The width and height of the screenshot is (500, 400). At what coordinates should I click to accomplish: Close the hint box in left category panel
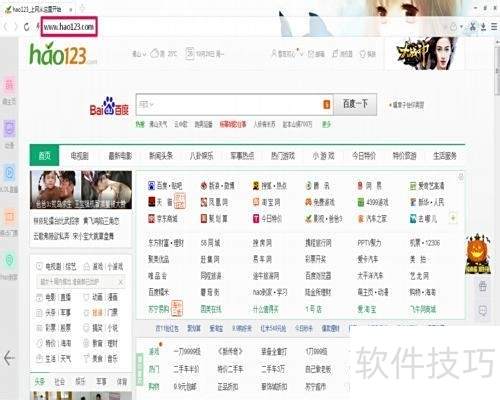coord(121,282)
